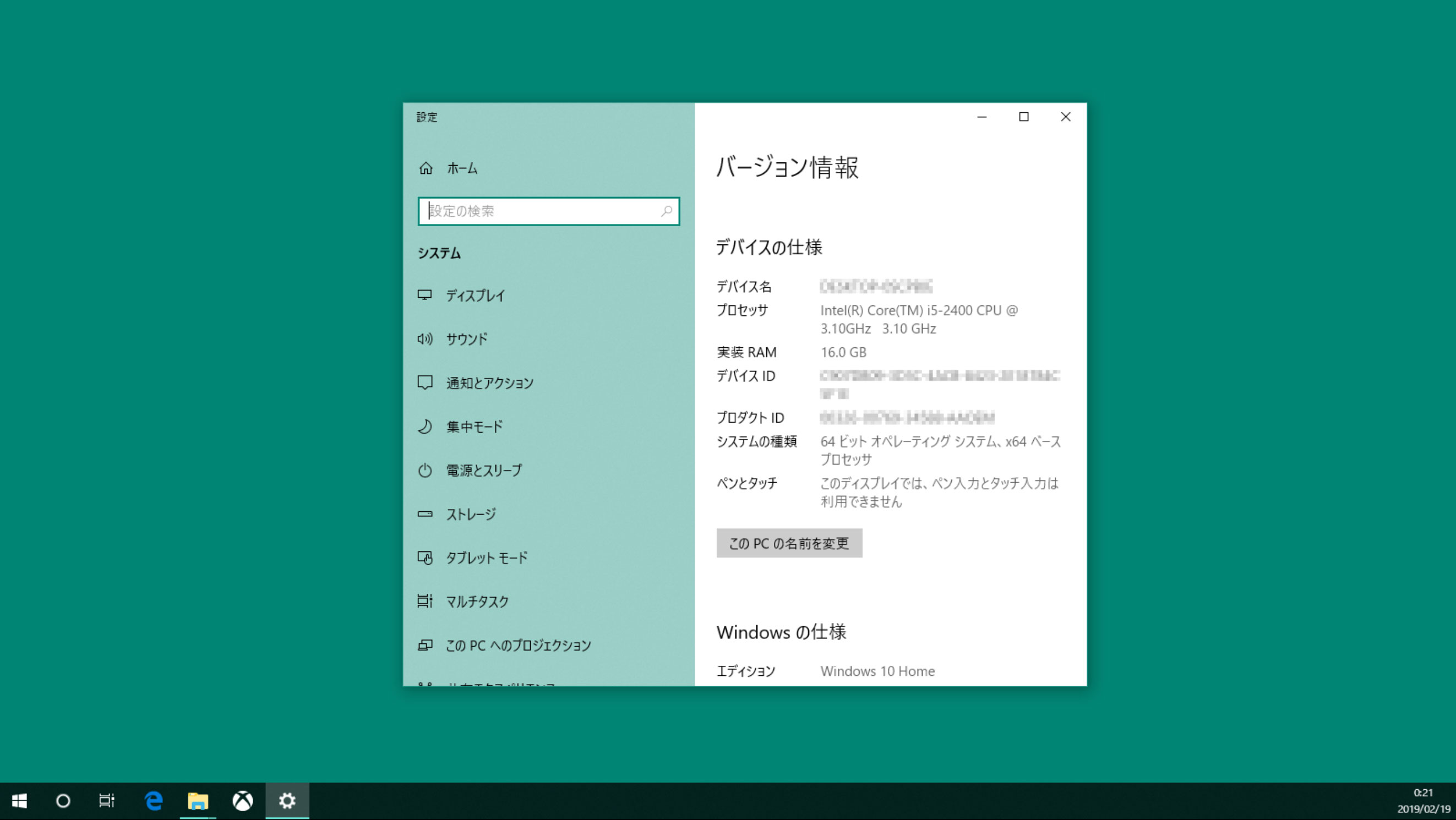Click the Windows の仕様 section heading
The width and height of the screenshot is (1456, 820).
point(781,632)
